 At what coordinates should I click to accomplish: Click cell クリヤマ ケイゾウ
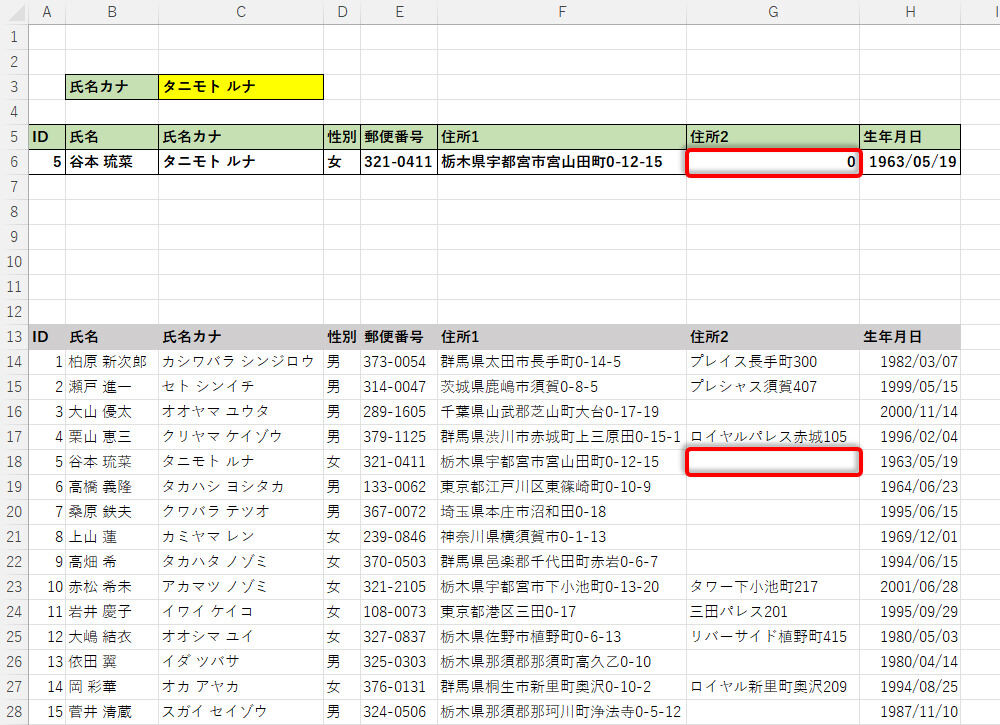[x=241, y=437]
